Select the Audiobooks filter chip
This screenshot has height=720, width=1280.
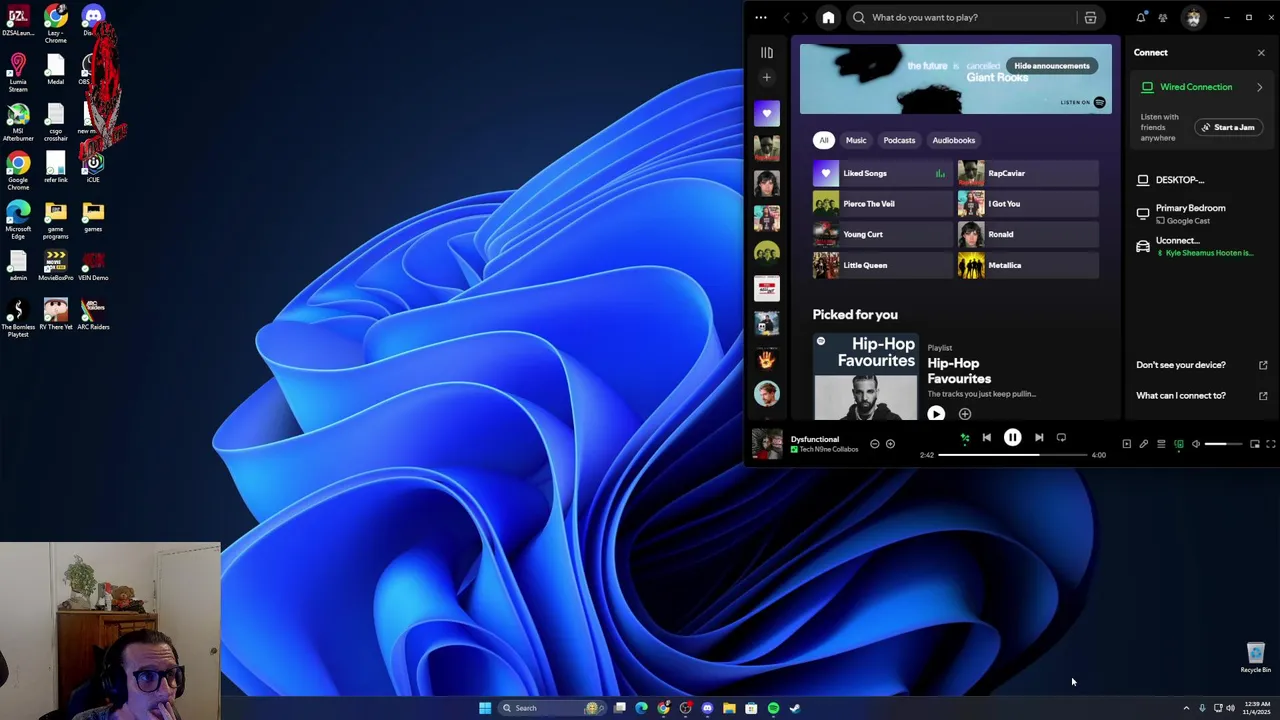[x=954, y=140]
